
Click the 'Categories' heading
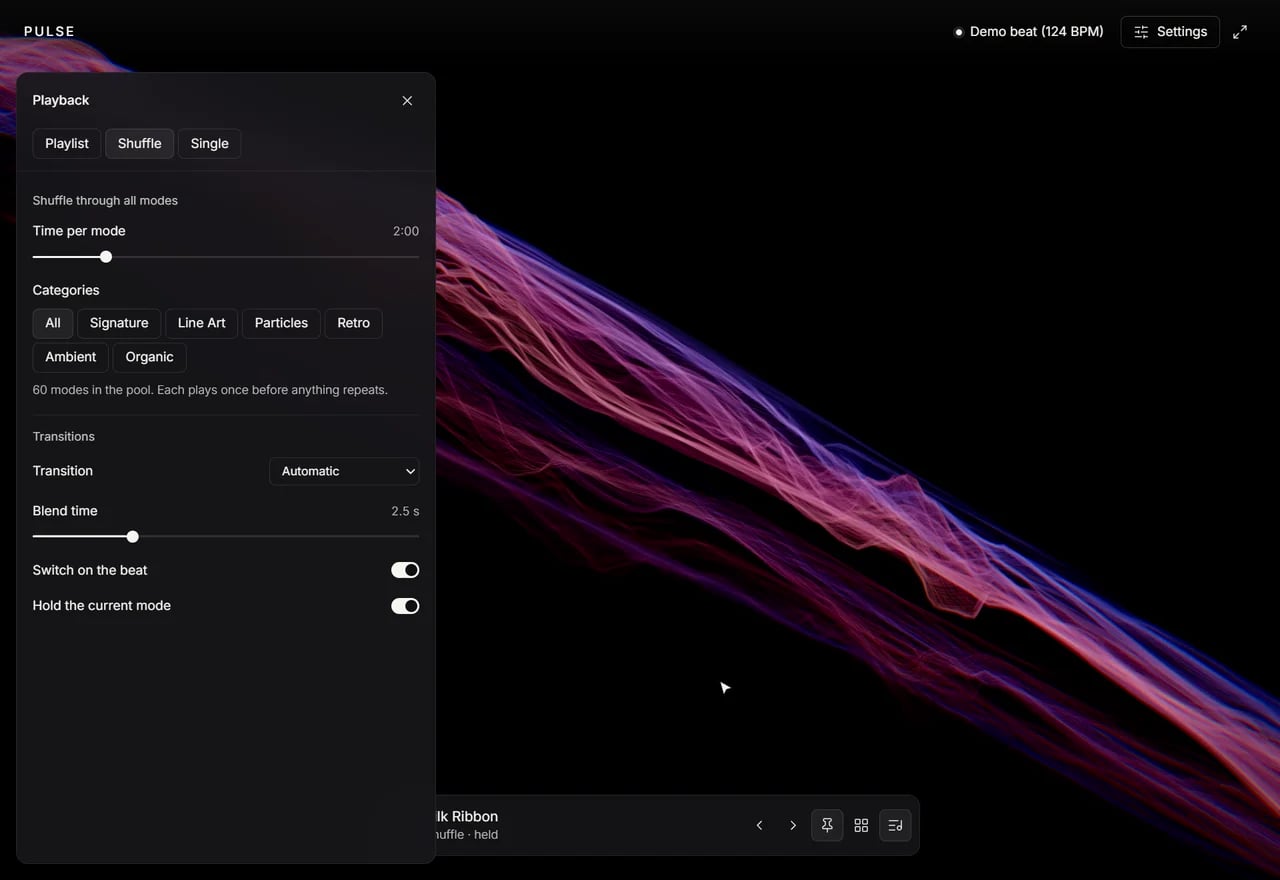66,290
